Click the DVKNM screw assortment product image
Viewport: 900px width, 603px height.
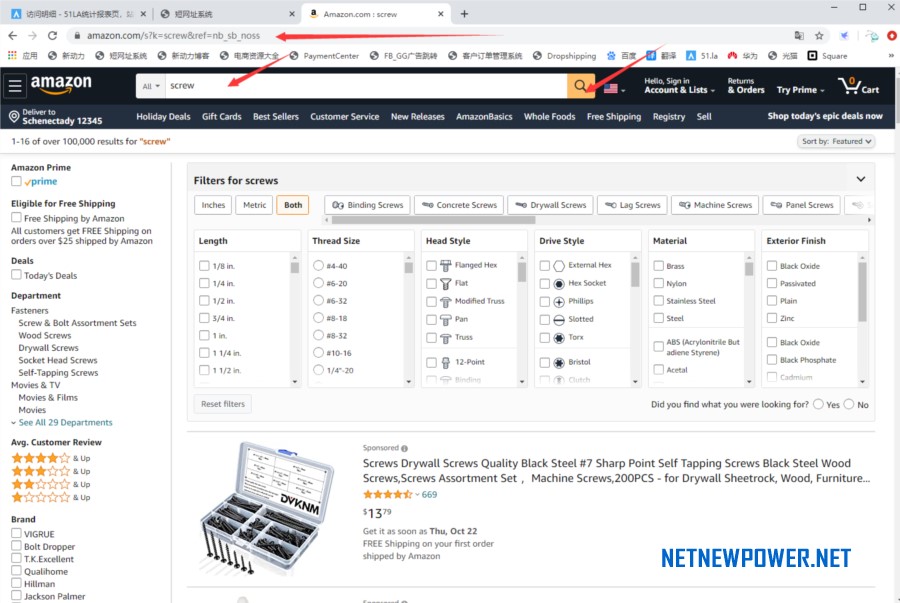point(265,511)
